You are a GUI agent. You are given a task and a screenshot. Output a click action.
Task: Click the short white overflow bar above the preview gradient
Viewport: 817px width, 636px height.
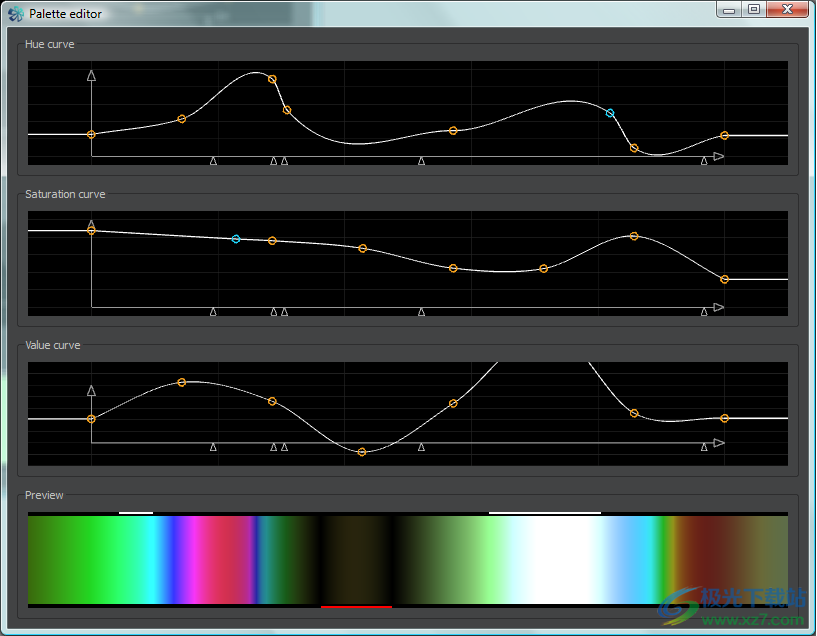coord(136,513)
